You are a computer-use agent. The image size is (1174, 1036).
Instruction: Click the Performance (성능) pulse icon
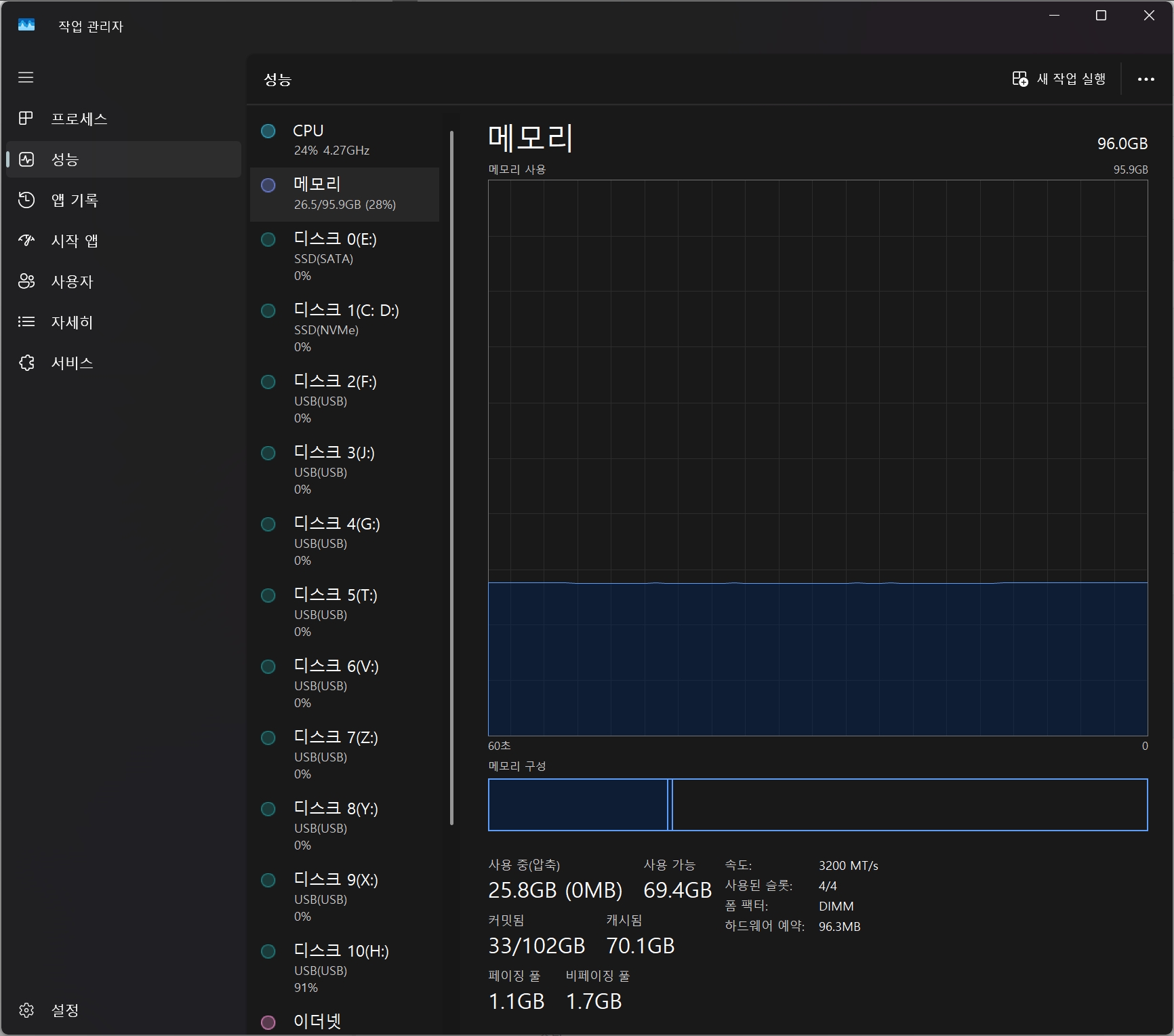point(26,159)
